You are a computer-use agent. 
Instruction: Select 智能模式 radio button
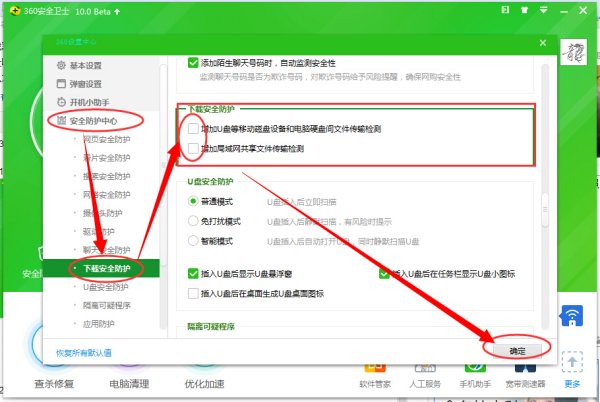193,241
